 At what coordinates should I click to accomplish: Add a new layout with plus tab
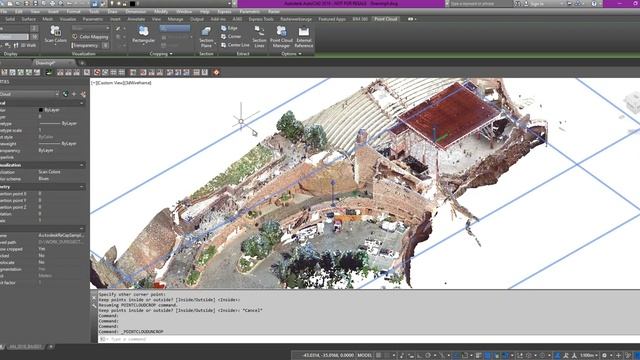(51, 347)
